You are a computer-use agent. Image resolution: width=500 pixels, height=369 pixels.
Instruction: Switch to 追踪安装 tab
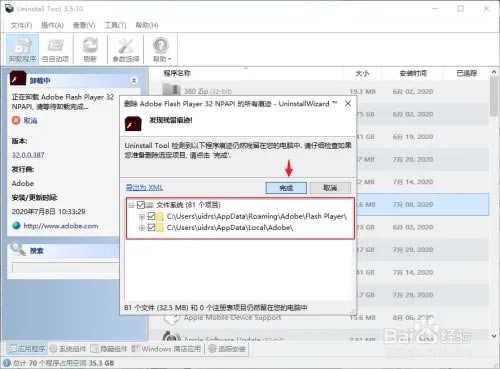pyautogui.click(x=227, y=349)
